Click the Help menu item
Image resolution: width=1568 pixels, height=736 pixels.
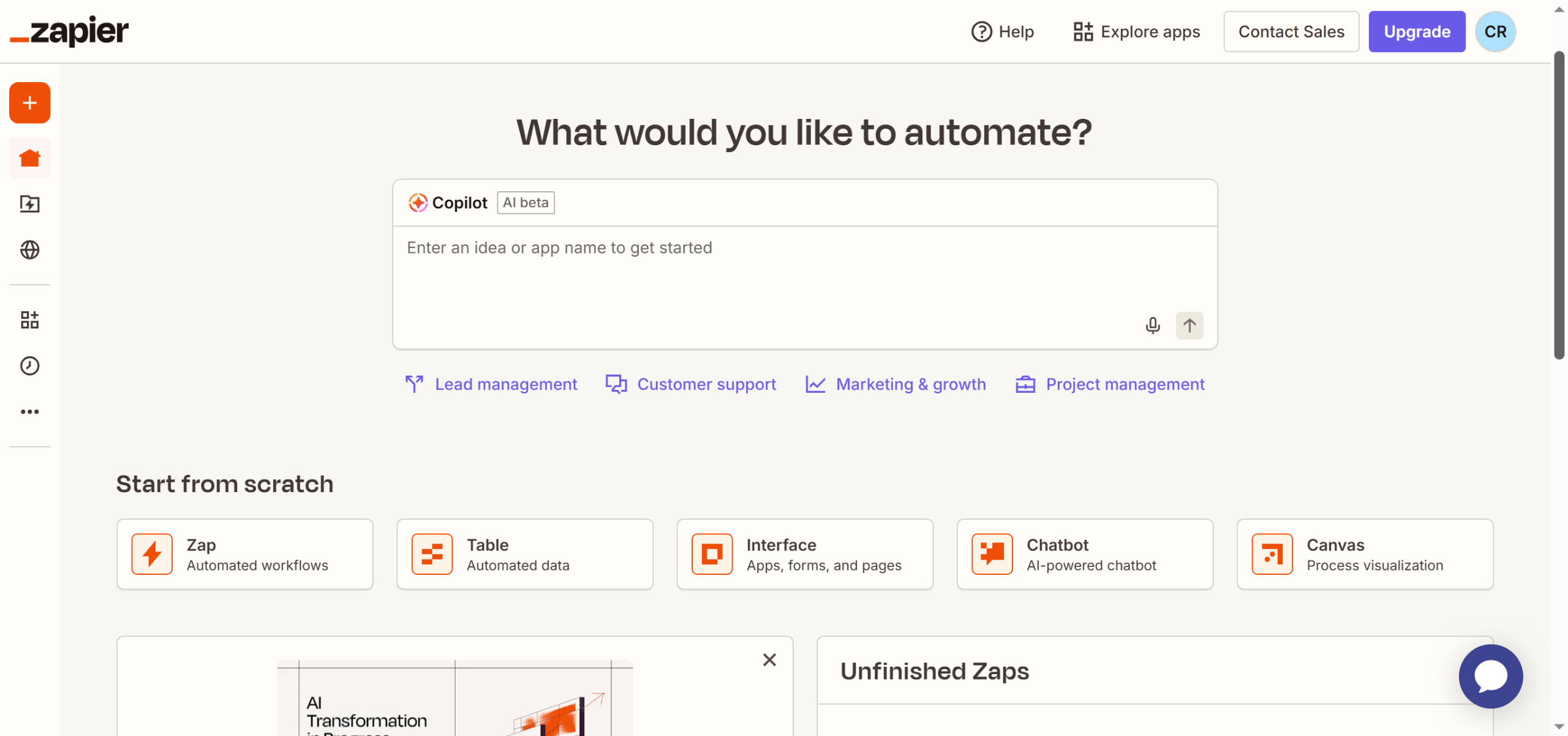click(1003, 32)
